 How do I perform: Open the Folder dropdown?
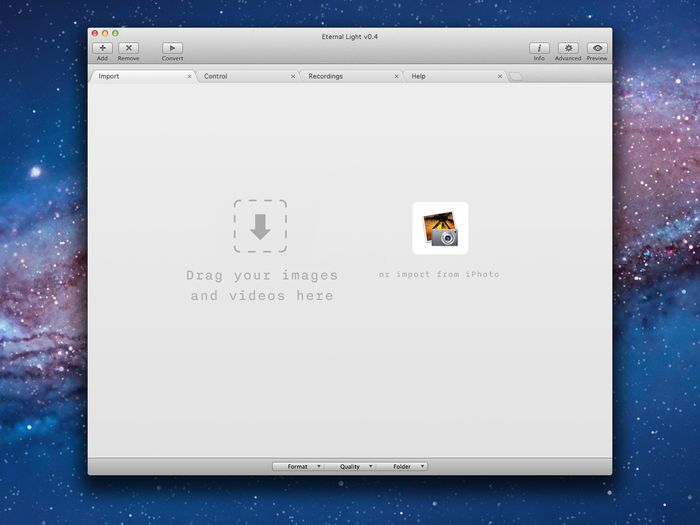click(402, 467)
